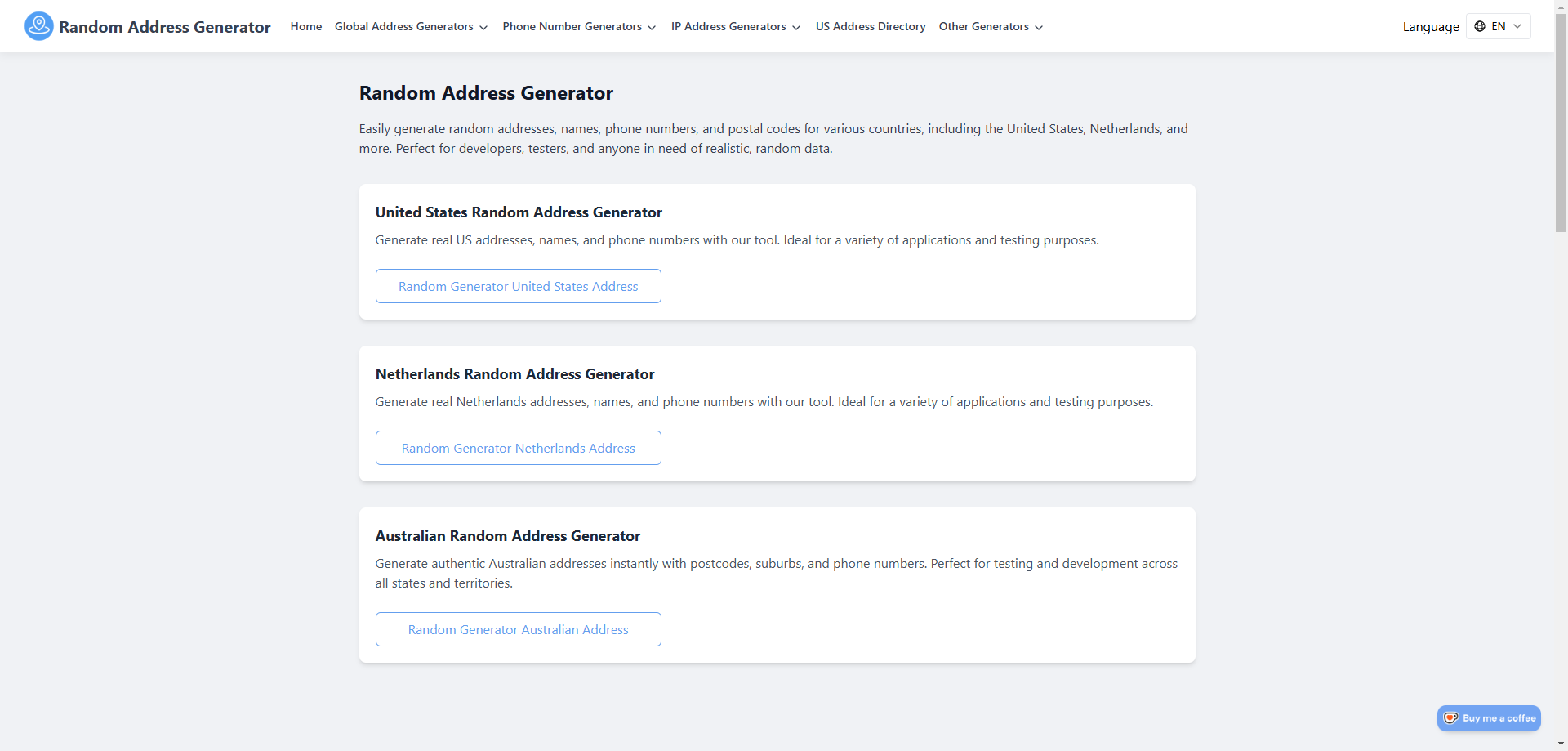Click the coffee cup icon at bottom right
This screenshot has width=1568, height=751.
pos(1450,718)
